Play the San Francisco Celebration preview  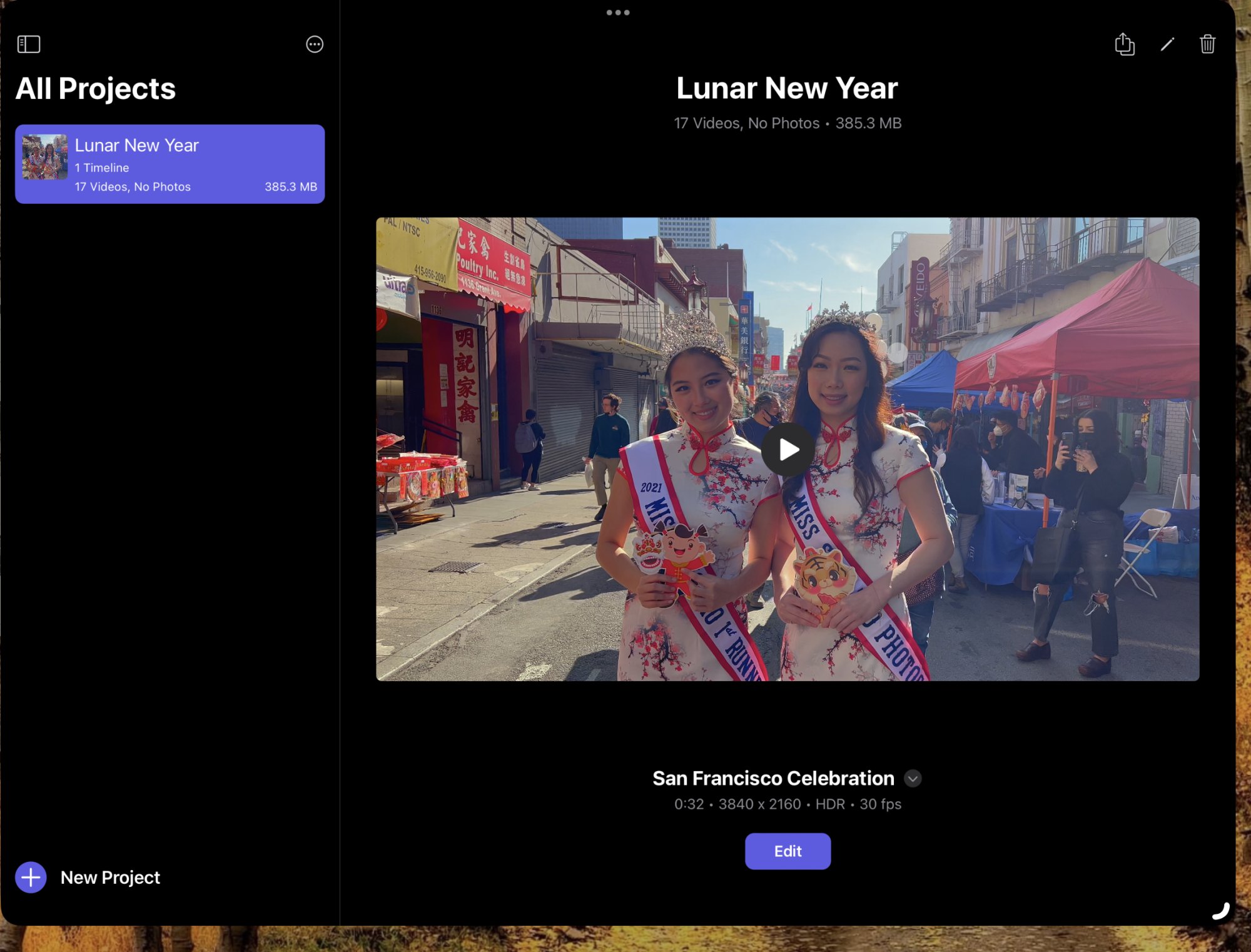(x=788, y=449)
